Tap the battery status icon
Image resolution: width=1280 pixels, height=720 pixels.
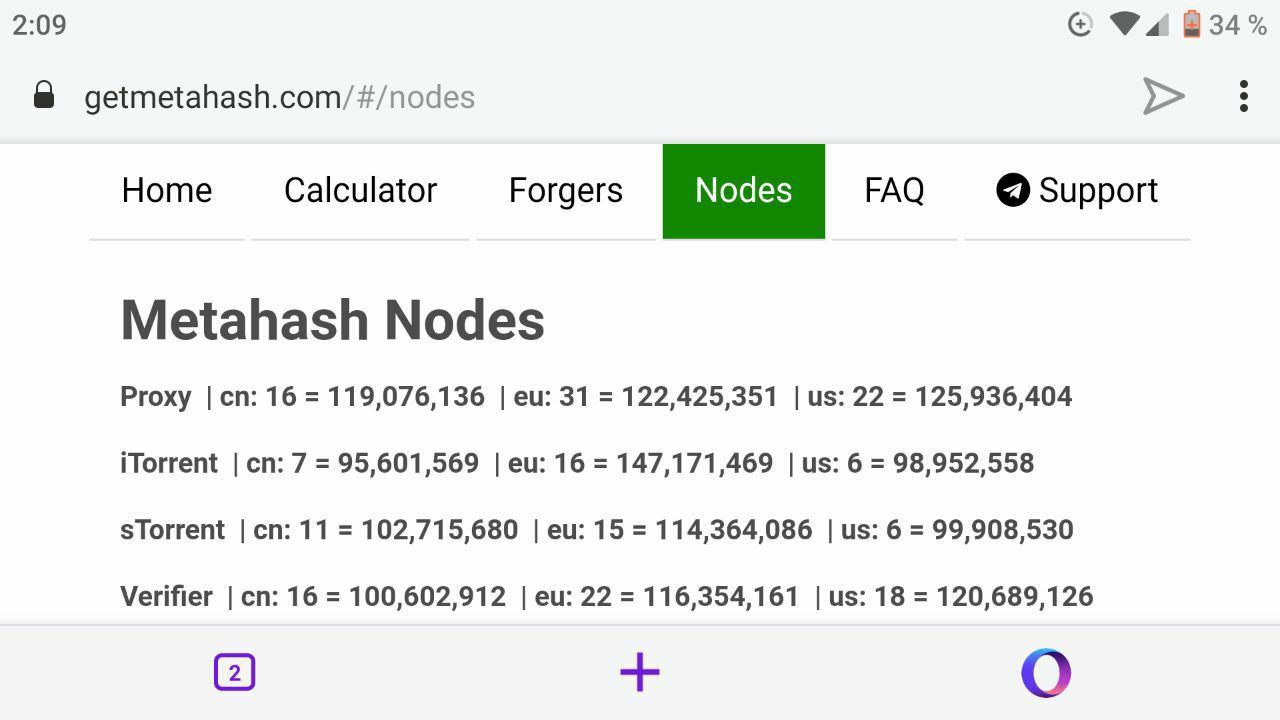coord(1191,24)
